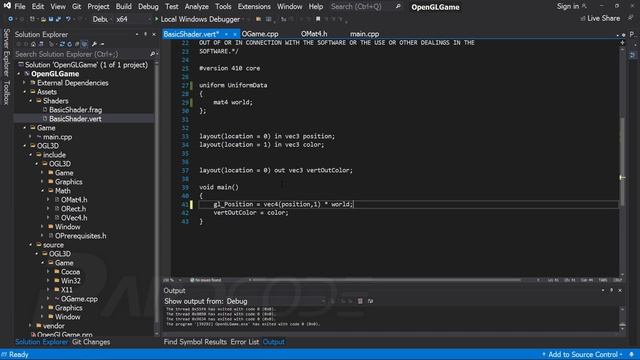Click the Open File toolbar icon
This screenshot has width=640, height=360.
point(43,19)
